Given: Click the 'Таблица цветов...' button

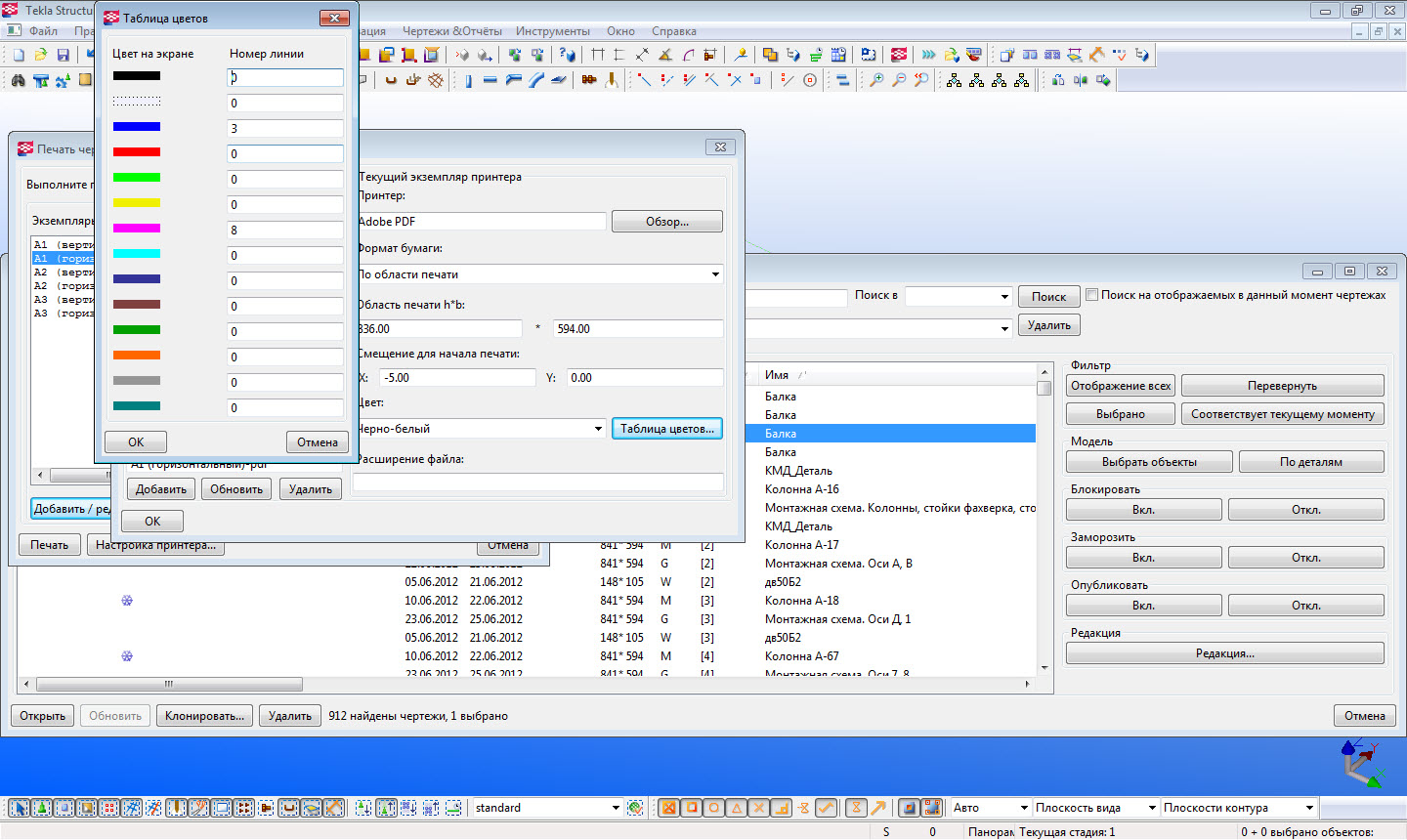Looking at the screenshot, I should pos(666,429).
